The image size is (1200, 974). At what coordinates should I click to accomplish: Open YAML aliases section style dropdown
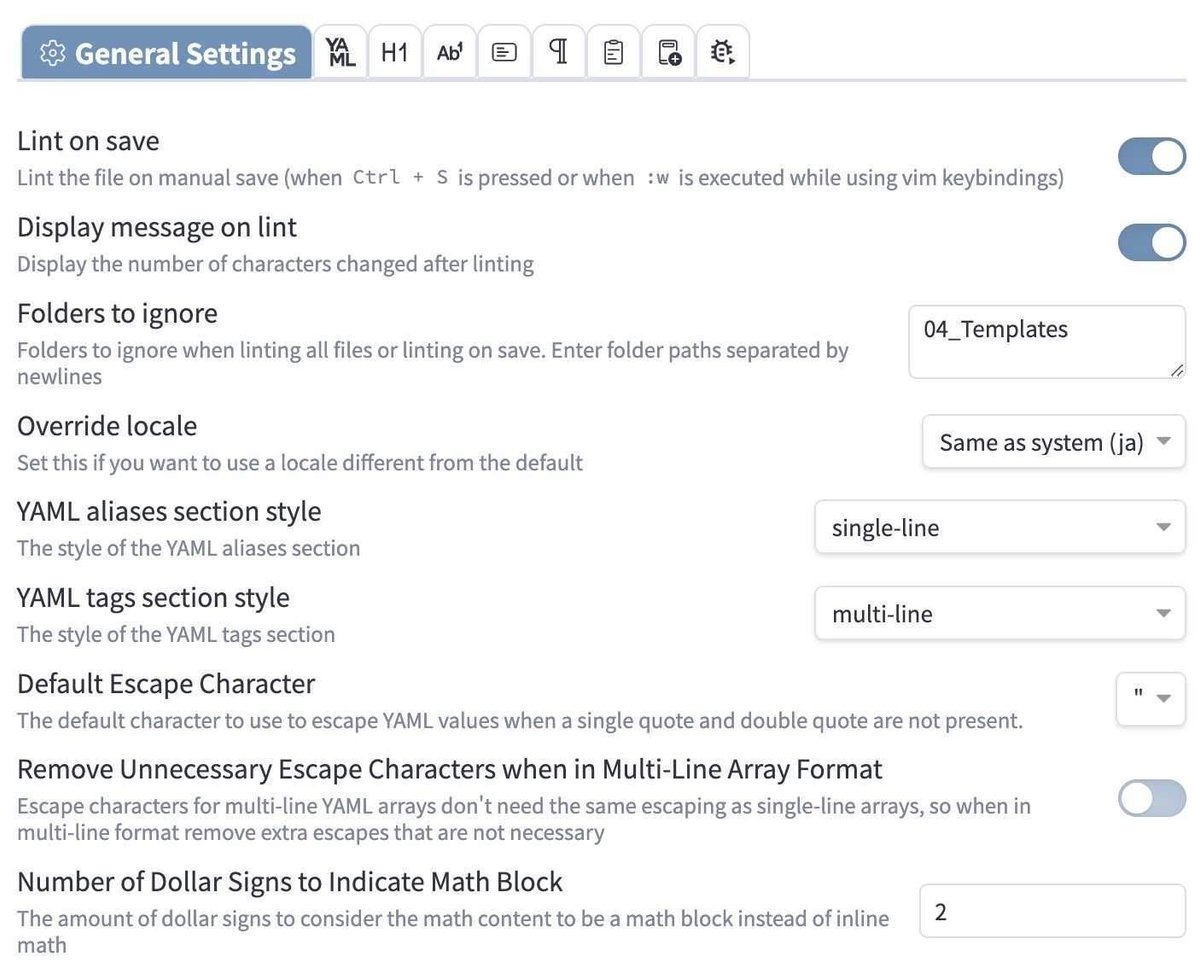[x=1001, y=527]
